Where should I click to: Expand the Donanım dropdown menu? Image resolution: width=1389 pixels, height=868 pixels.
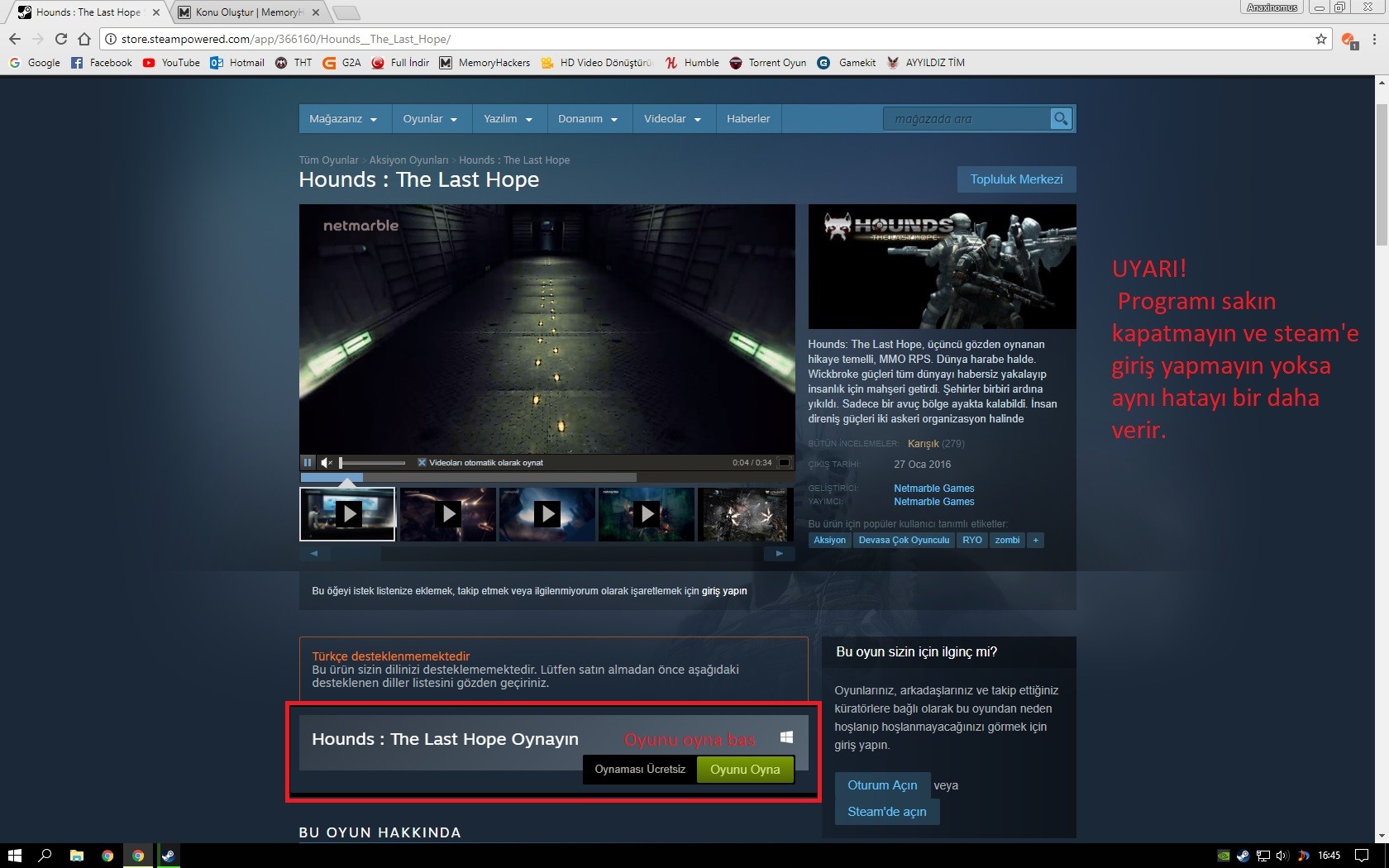(x=588, y=119)
